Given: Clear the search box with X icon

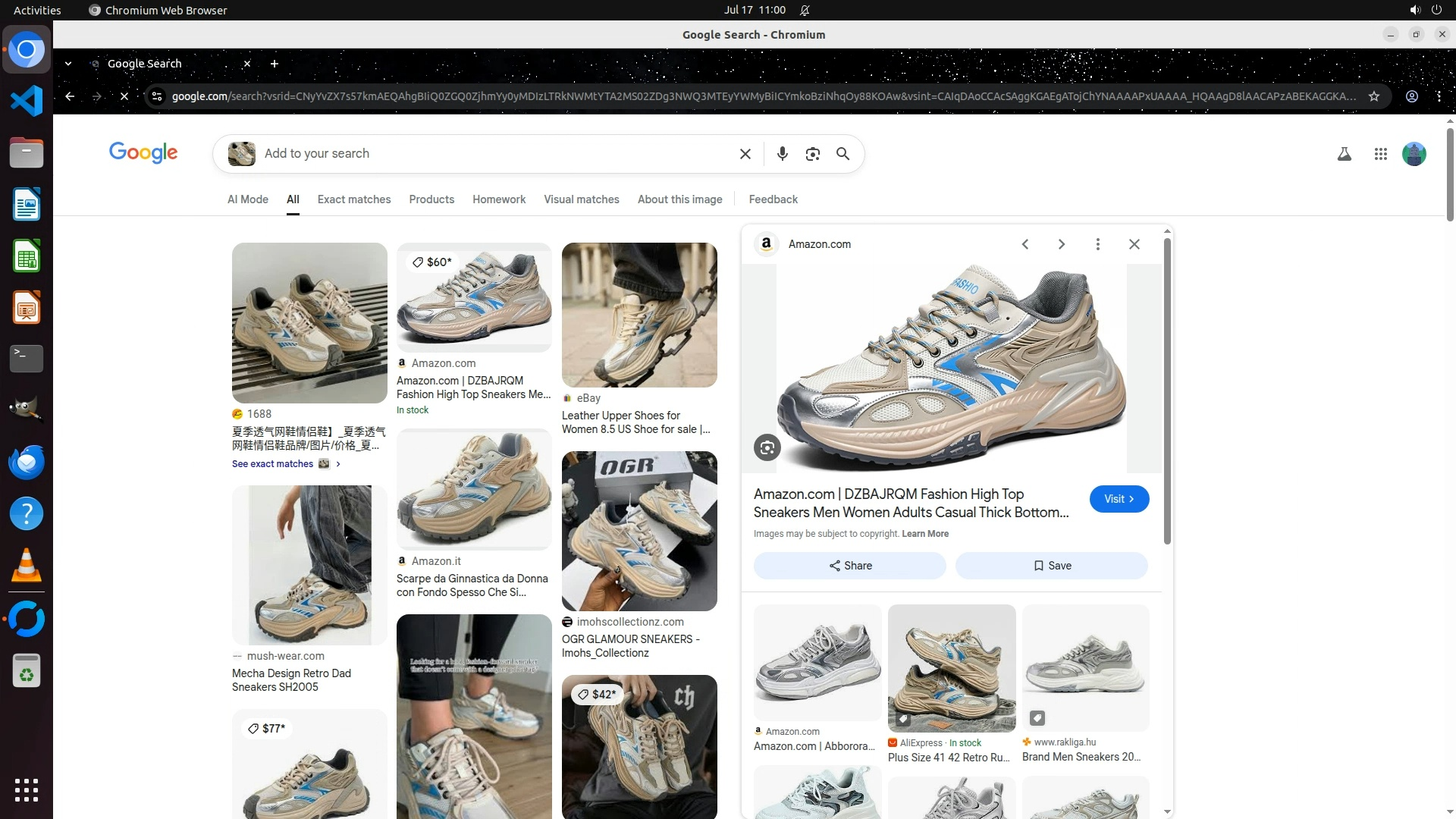Looking at the screenshot, I should 745,154.
